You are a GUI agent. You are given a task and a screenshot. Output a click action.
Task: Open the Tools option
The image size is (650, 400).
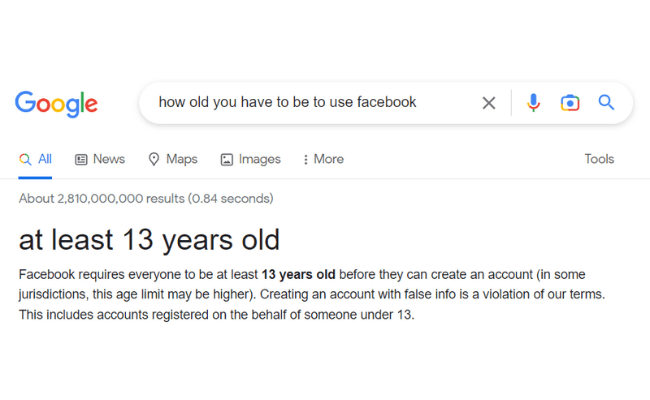click(x=599, y=159)
